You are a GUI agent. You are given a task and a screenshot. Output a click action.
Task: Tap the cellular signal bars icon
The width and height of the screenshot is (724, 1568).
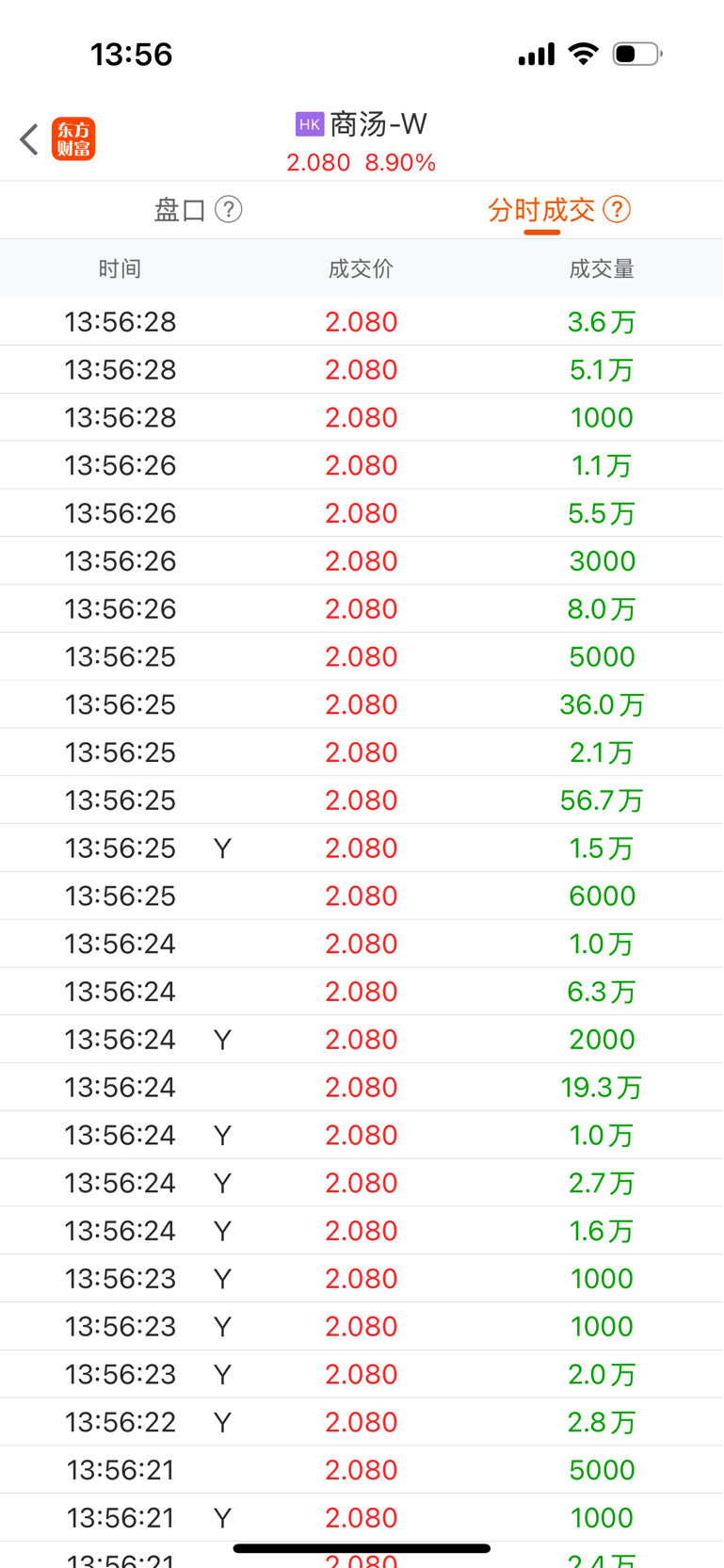(537, 55)
